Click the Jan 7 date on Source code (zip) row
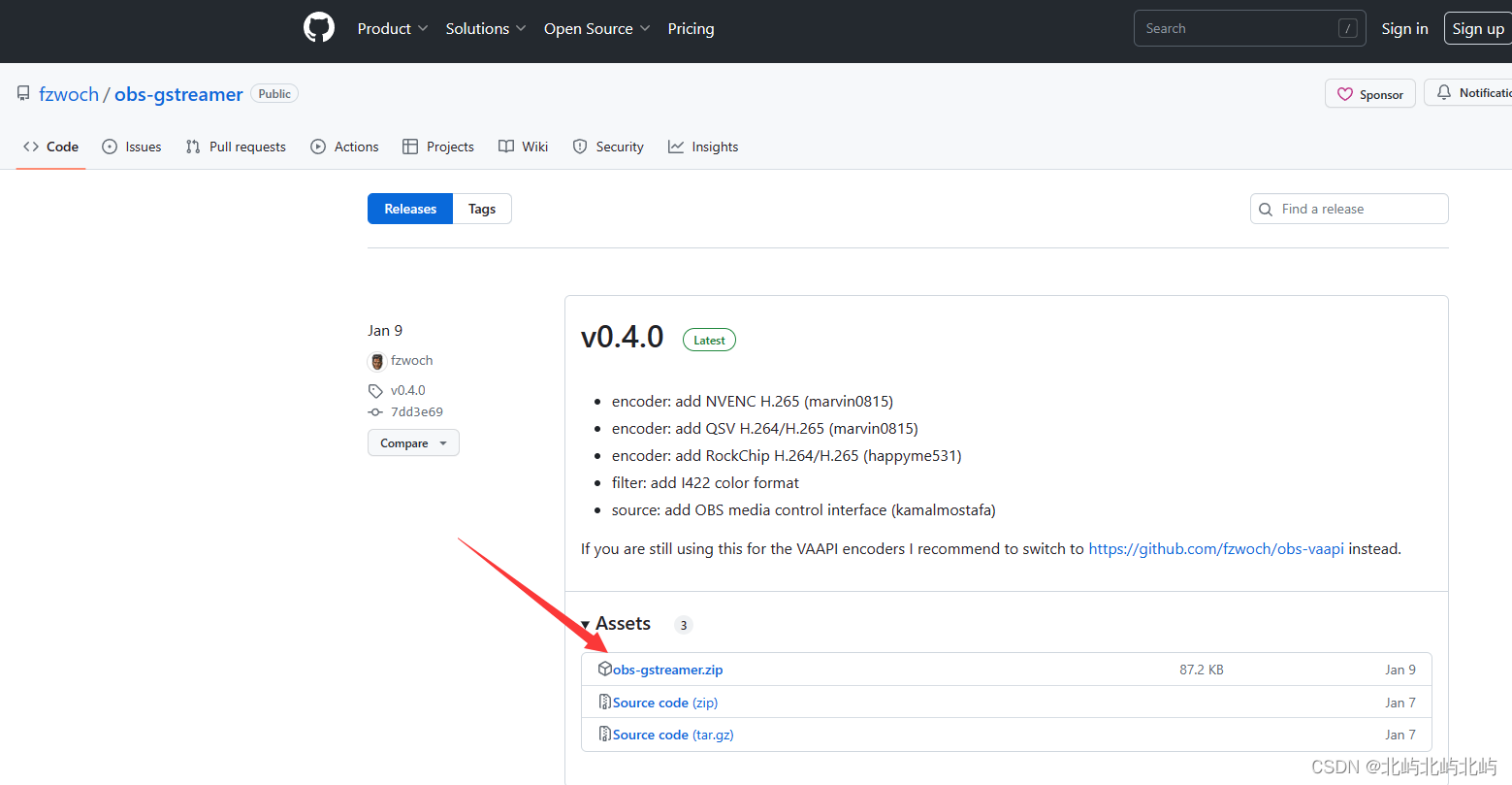This screenshot has height=785, width=1512. coord(1400,703)
